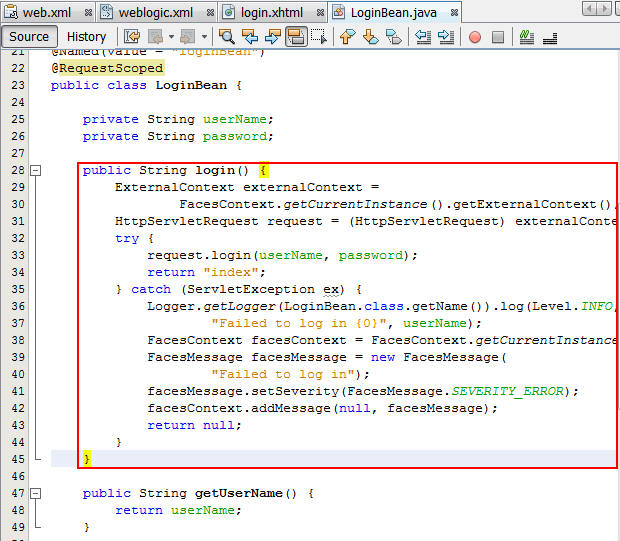Comment selected lines icon
The width and height of the screenshot is (620, 541).
tap(527, 37)
